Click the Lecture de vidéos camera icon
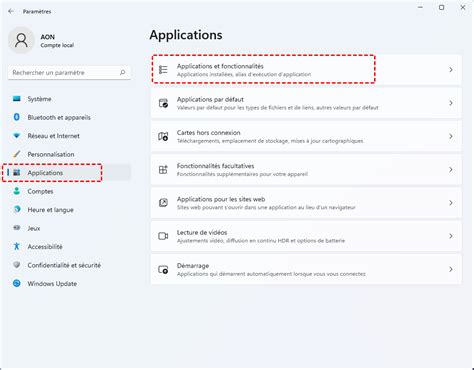 (x=163, y=236)
